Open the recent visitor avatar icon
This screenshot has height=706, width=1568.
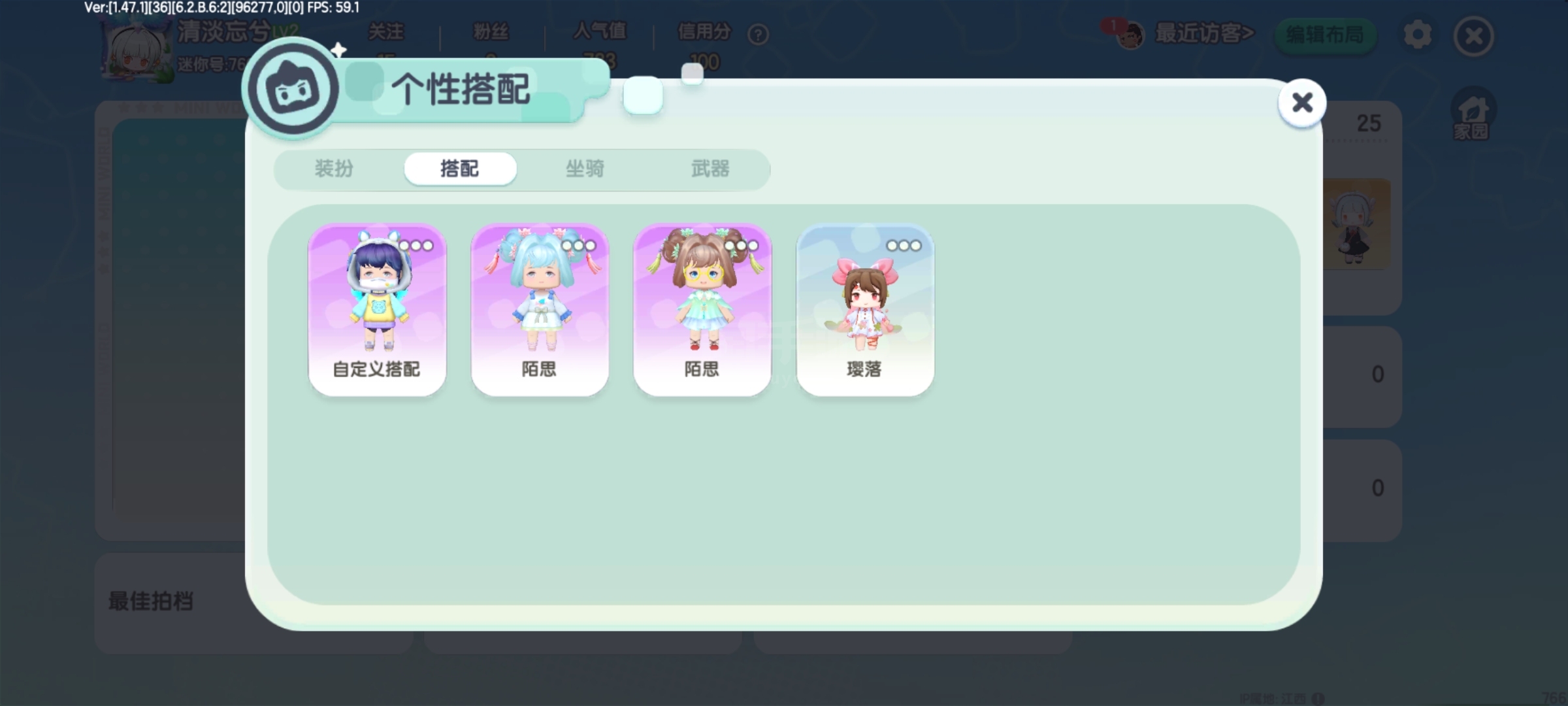(1130, 35)
